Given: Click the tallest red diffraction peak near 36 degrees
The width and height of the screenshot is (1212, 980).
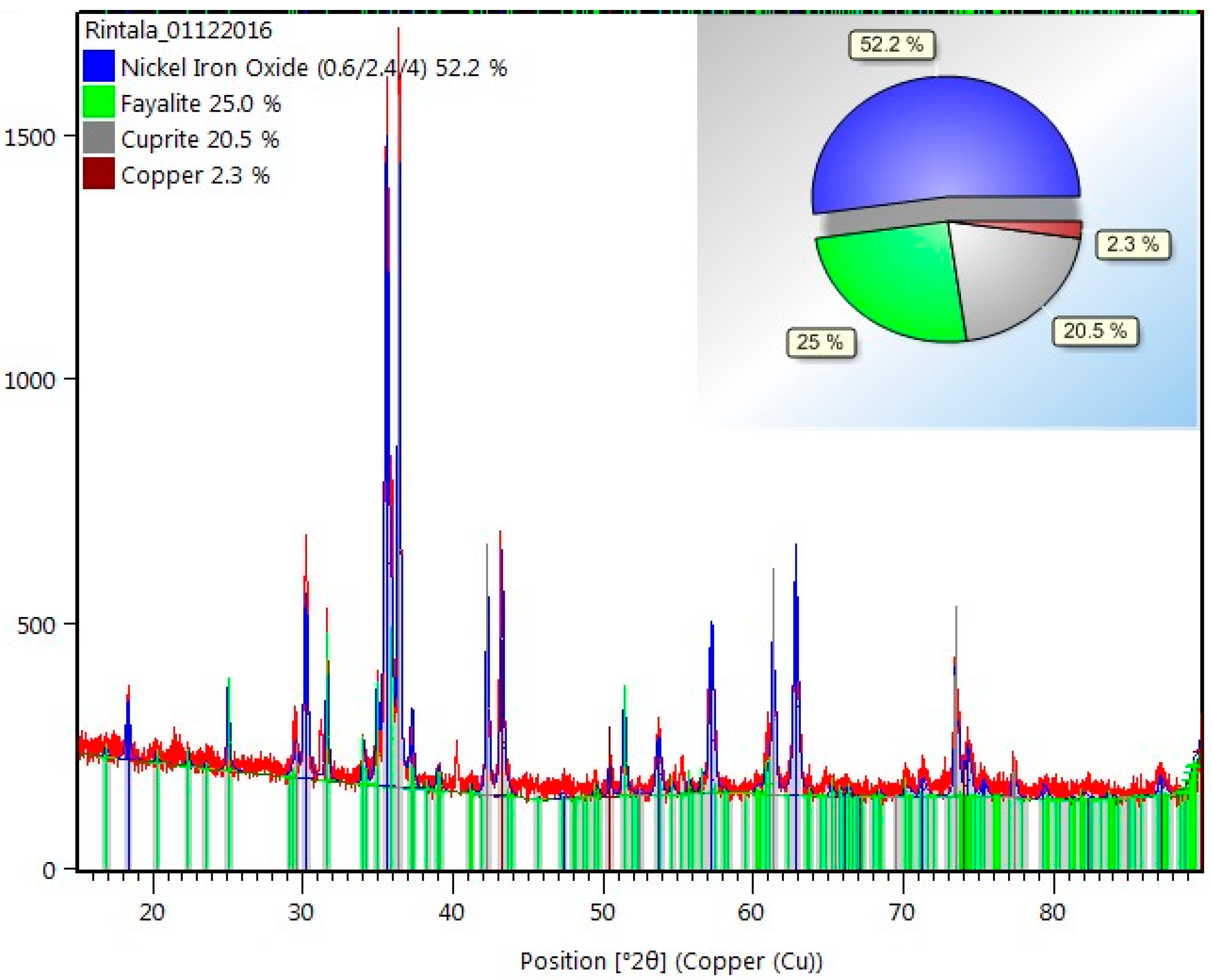Looking at the screenshot, I should click(x=398, y=45).
